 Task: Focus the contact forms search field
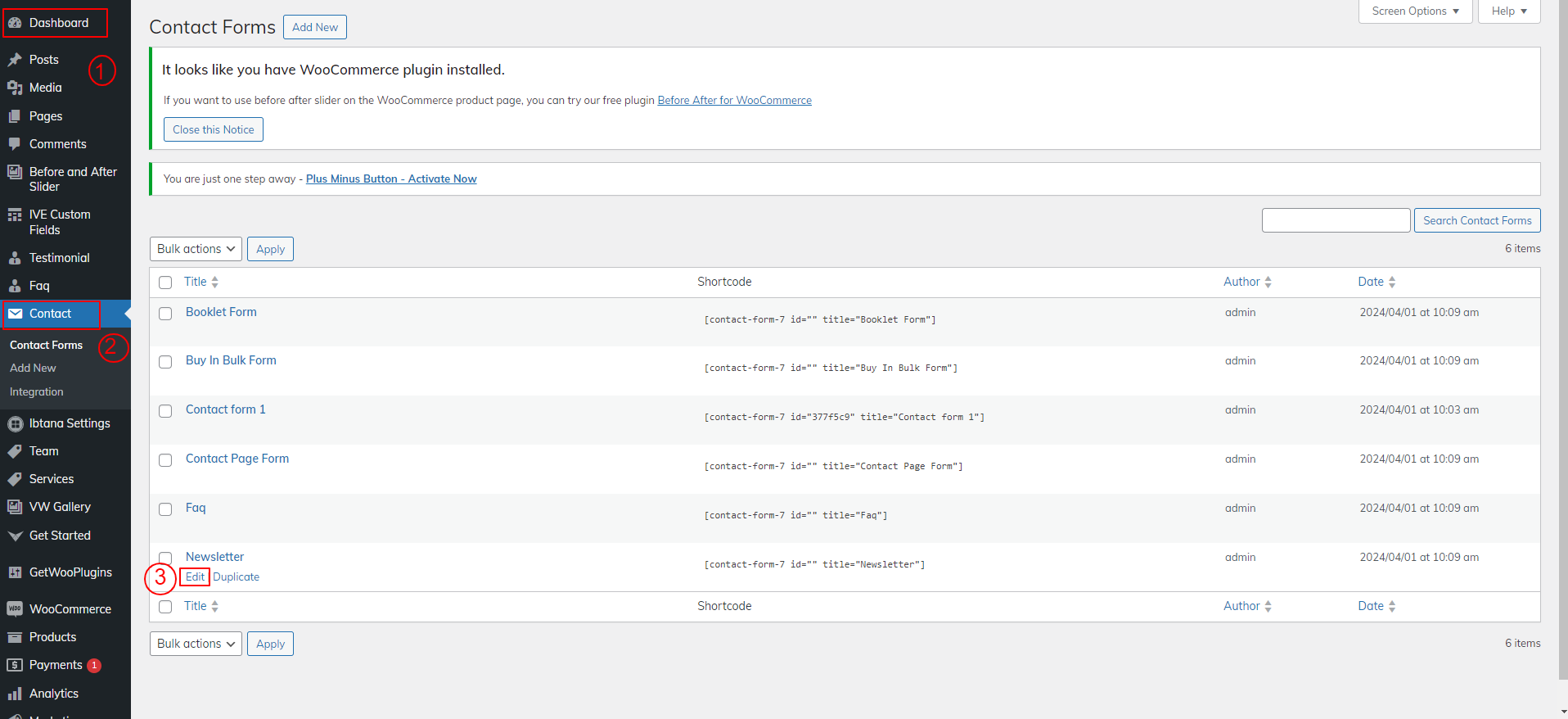(x=1336, y=220)
